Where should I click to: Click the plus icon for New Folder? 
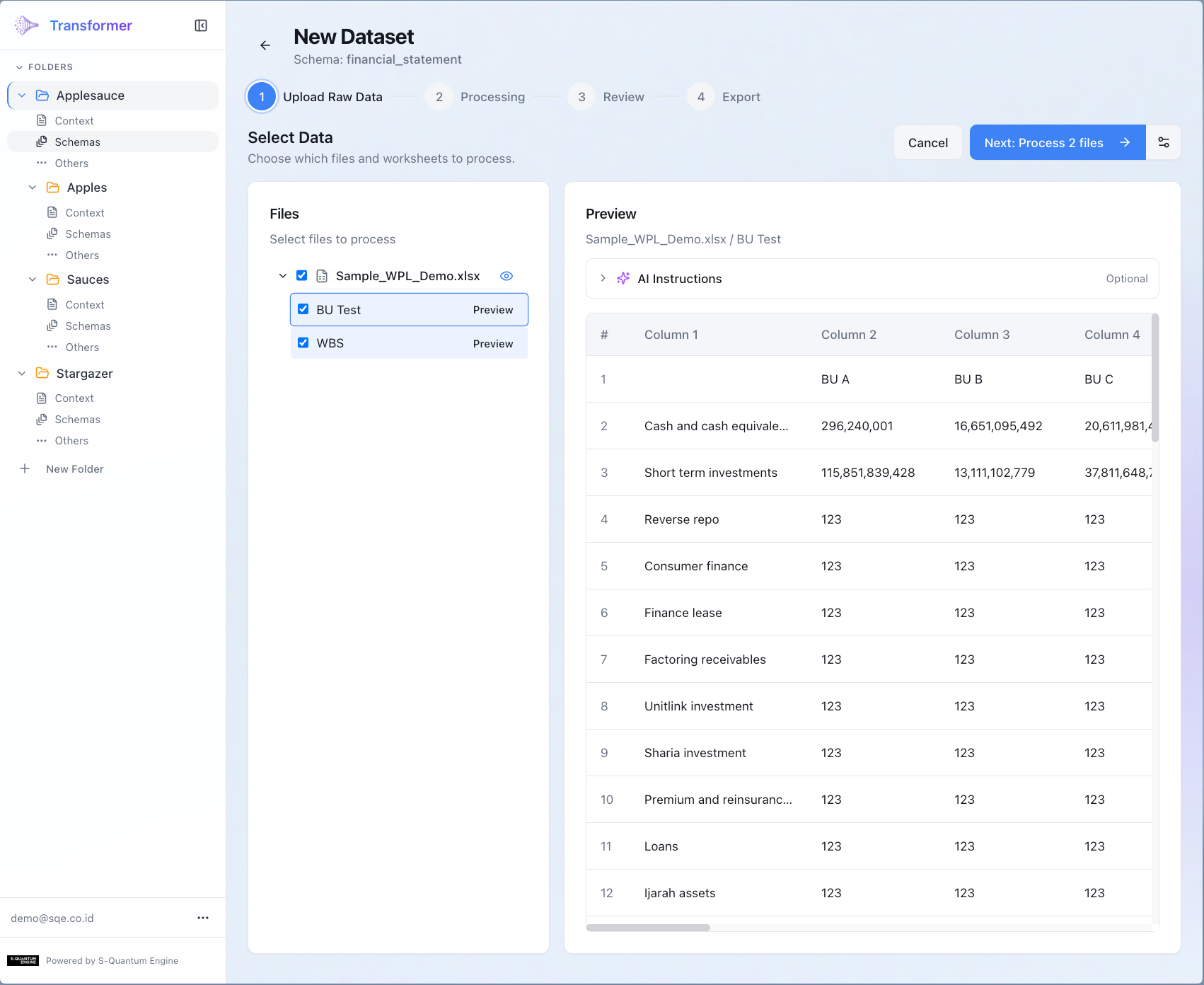(25, 468)
